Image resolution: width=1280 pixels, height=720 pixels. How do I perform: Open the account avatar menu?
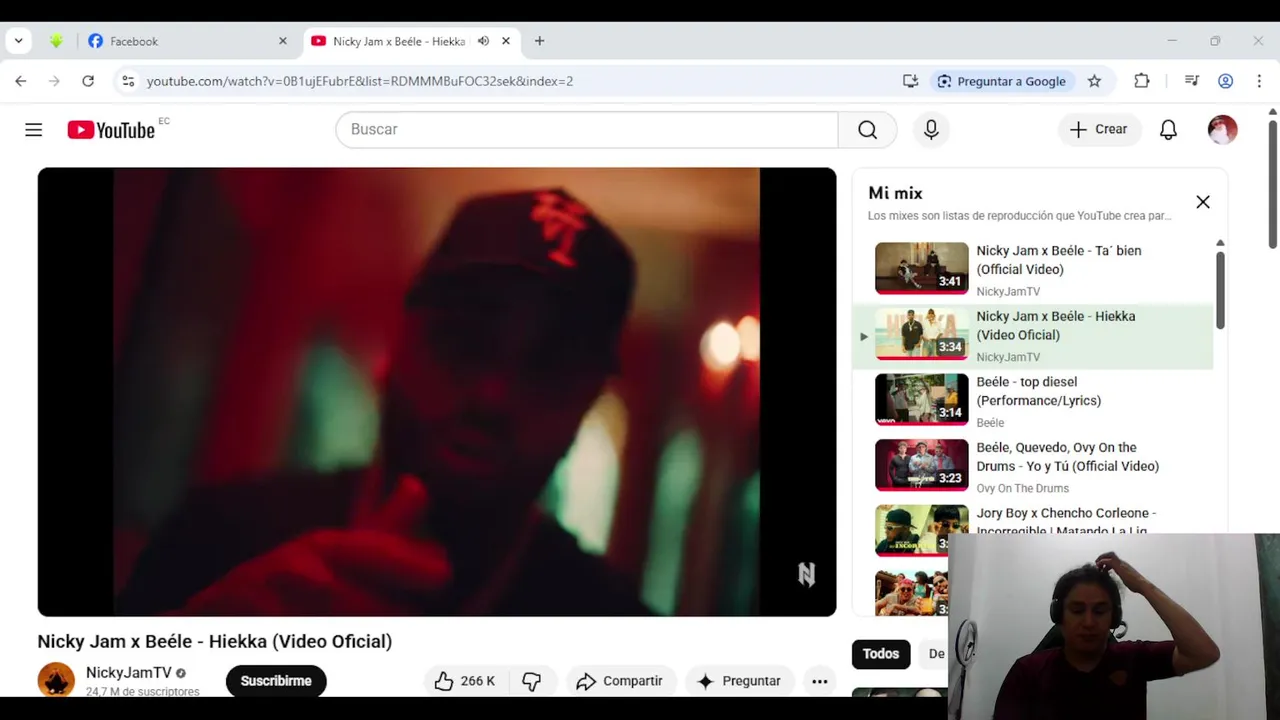pos(1222,130)
